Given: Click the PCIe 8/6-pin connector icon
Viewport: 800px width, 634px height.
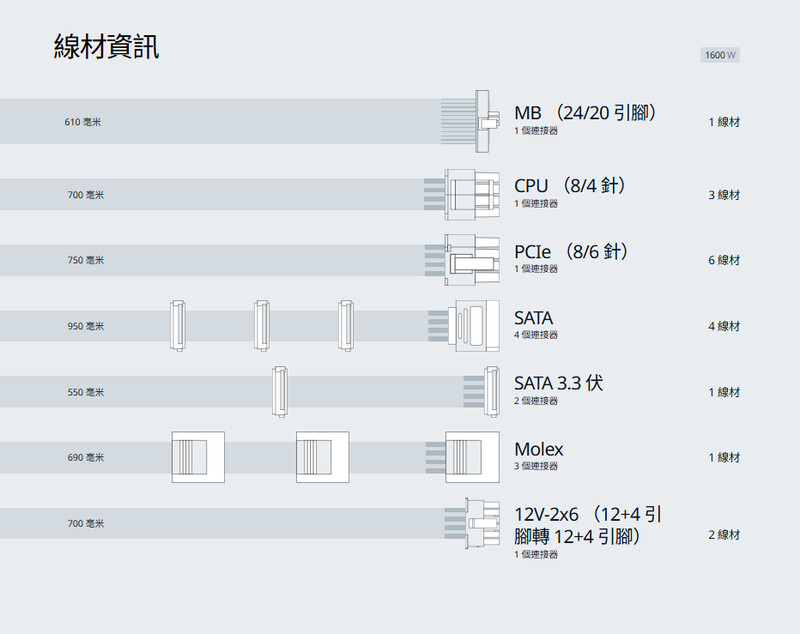Looking at the screenshot, I should pos(471,260).
